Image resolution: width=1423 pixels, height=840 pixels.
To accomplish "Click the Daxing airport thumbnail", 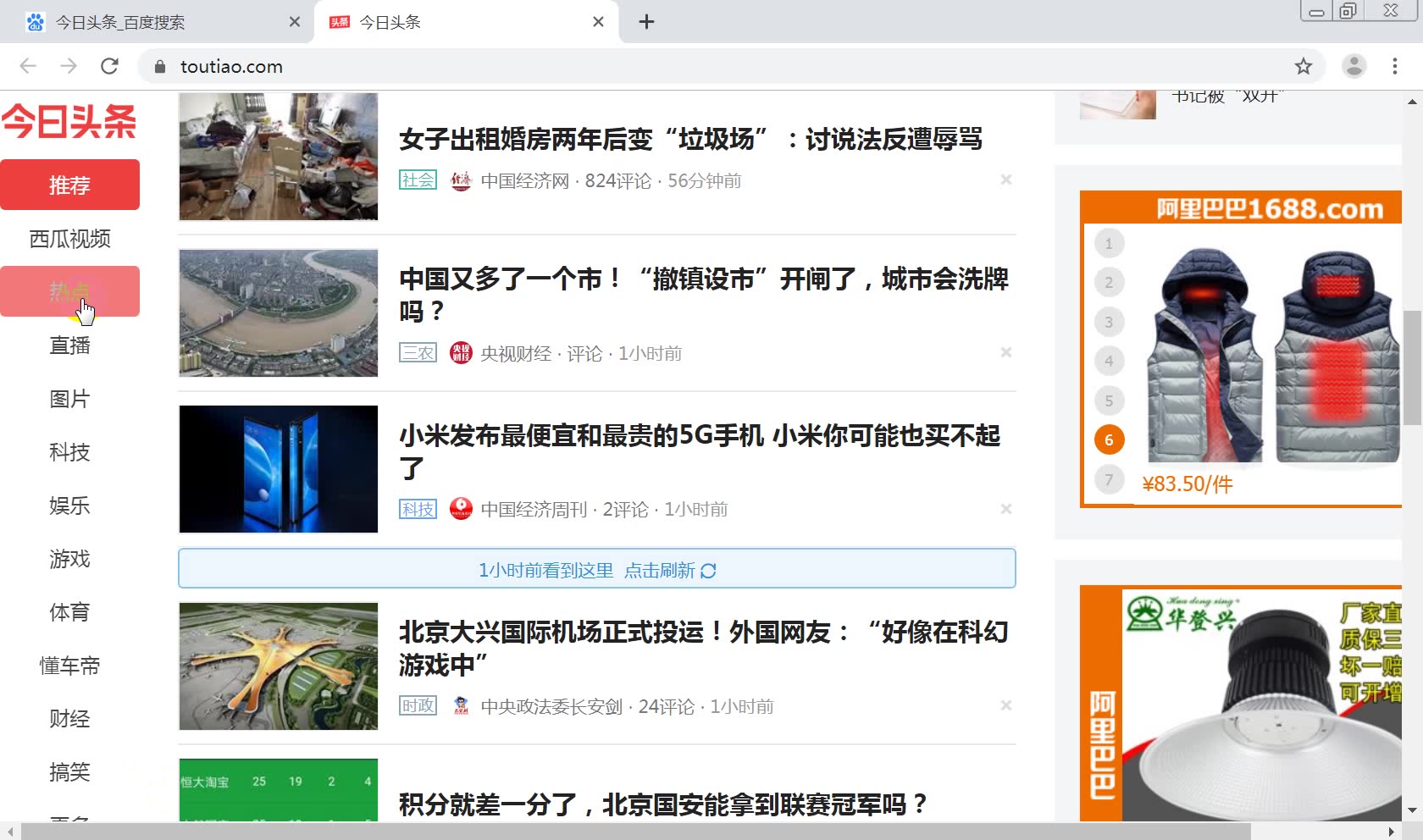I will 279,666.
